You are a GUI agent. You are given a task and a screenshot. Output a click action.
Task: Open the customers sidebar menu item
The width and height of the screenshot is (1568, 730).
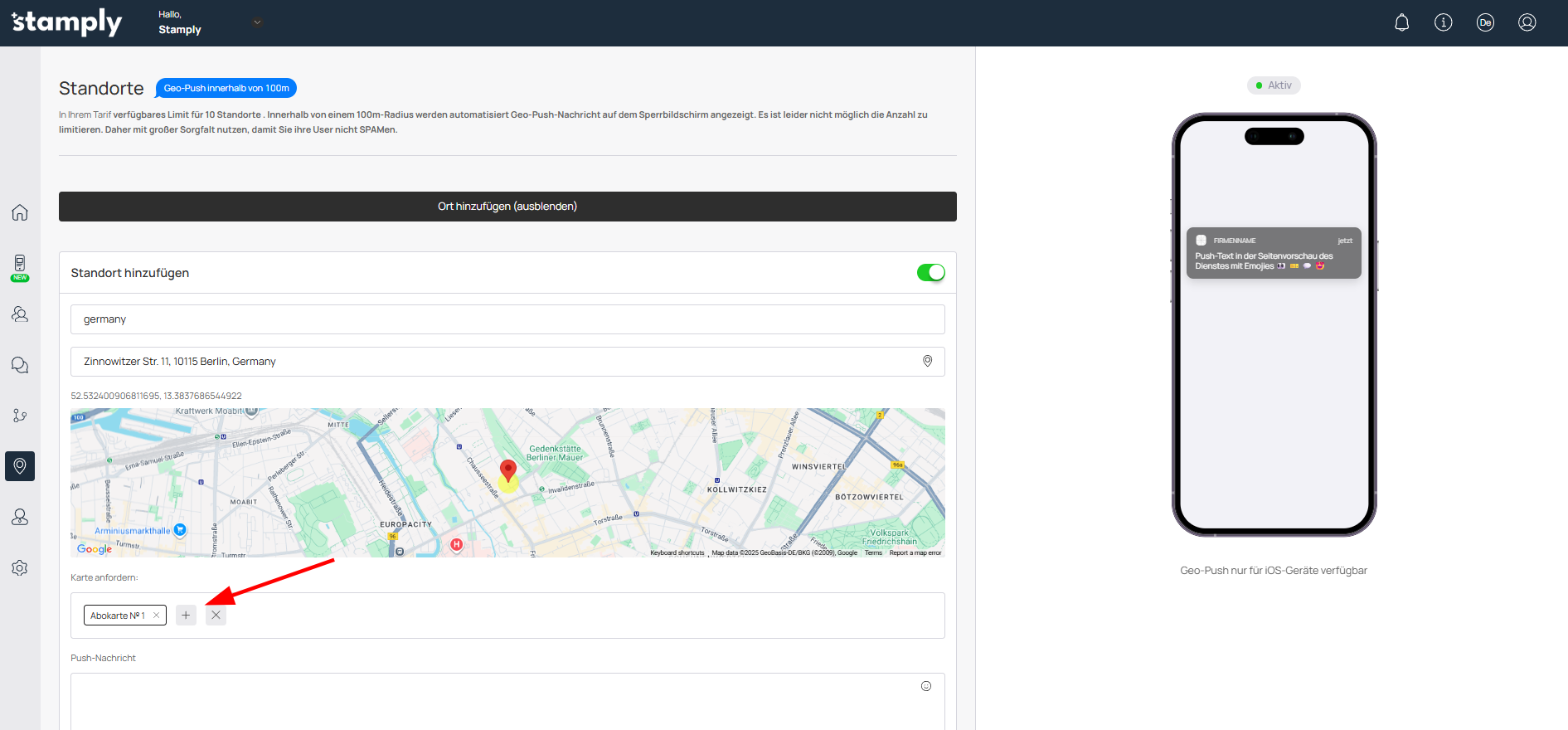pos(20,314)
